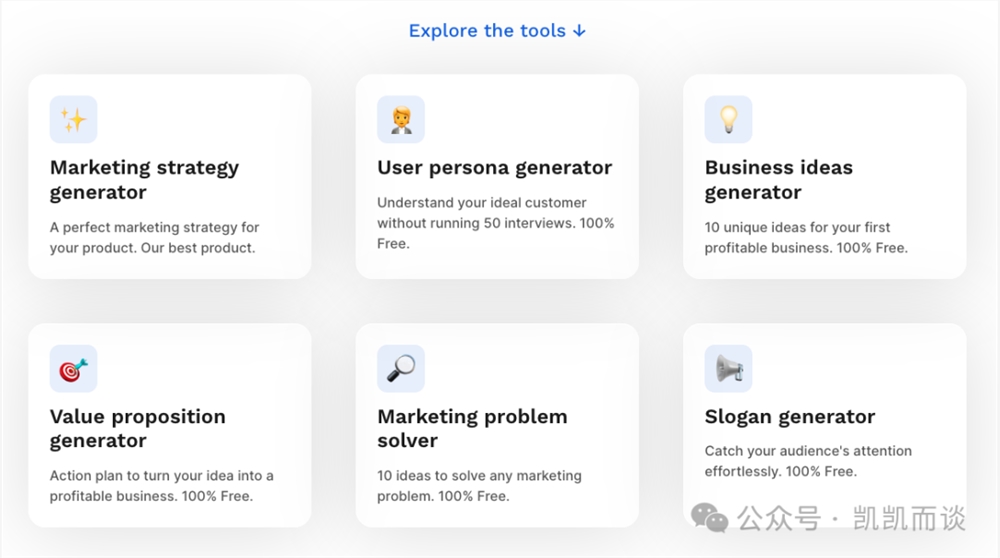1000x558 pixels.
Task: Click the light bulb Business ideas icon
Action: click(728, 120)
